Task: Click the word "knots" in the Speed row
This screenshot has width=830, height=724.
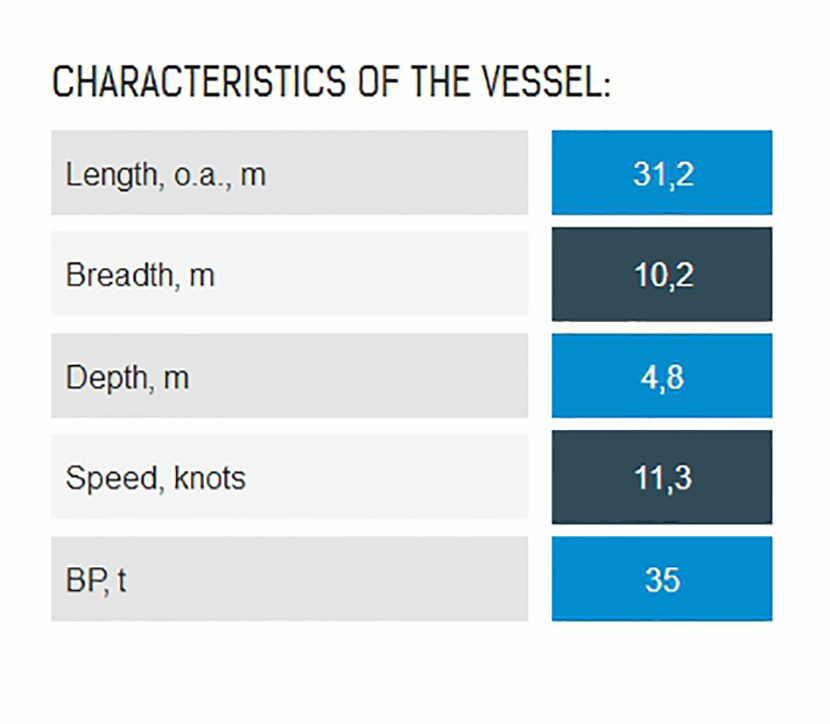Action: tap(209, 478)
